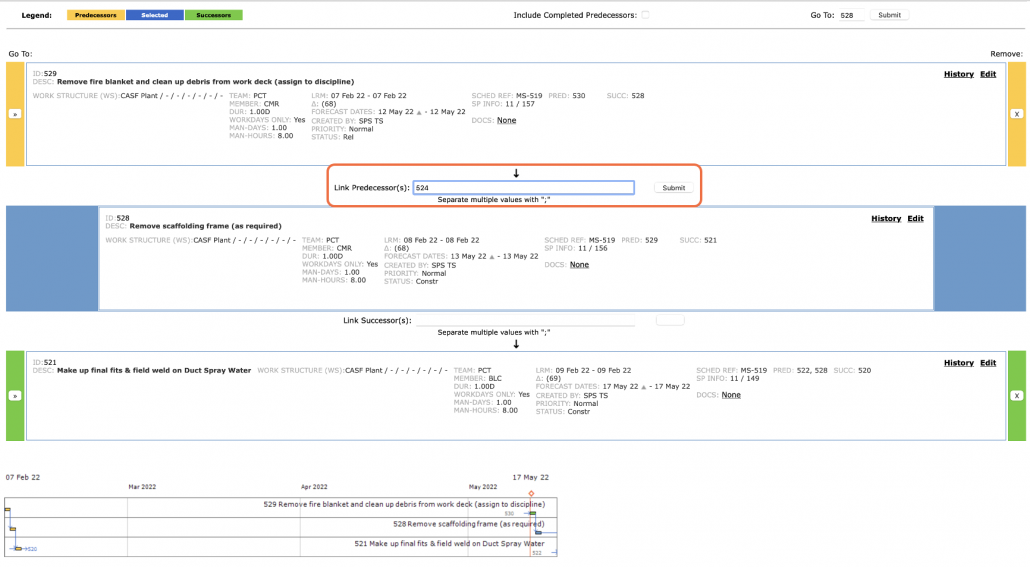
Task: Click the Apr 2022 month header
Action: click(314, 487)
